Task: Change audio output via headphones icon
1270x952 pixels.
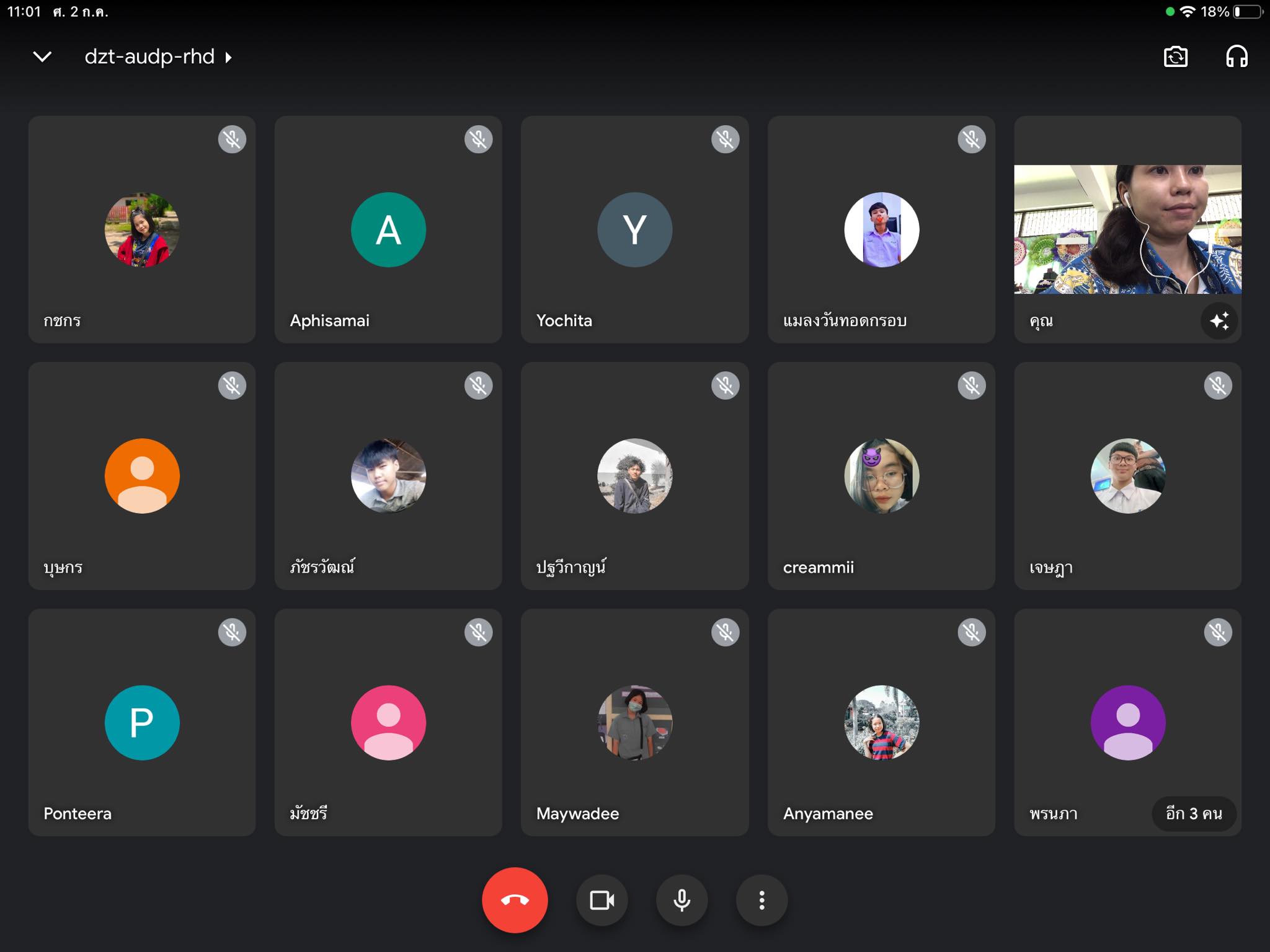Action: 1237,57
